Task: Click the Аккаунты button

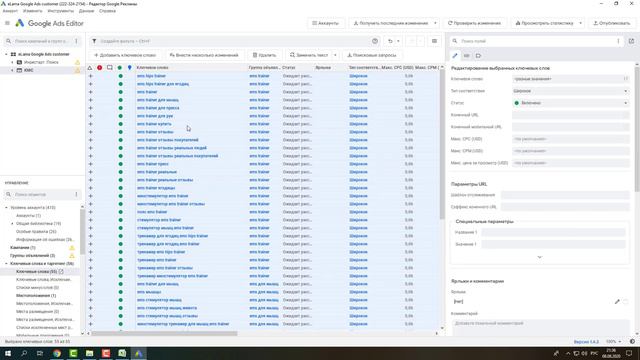Action: [325, 23]
